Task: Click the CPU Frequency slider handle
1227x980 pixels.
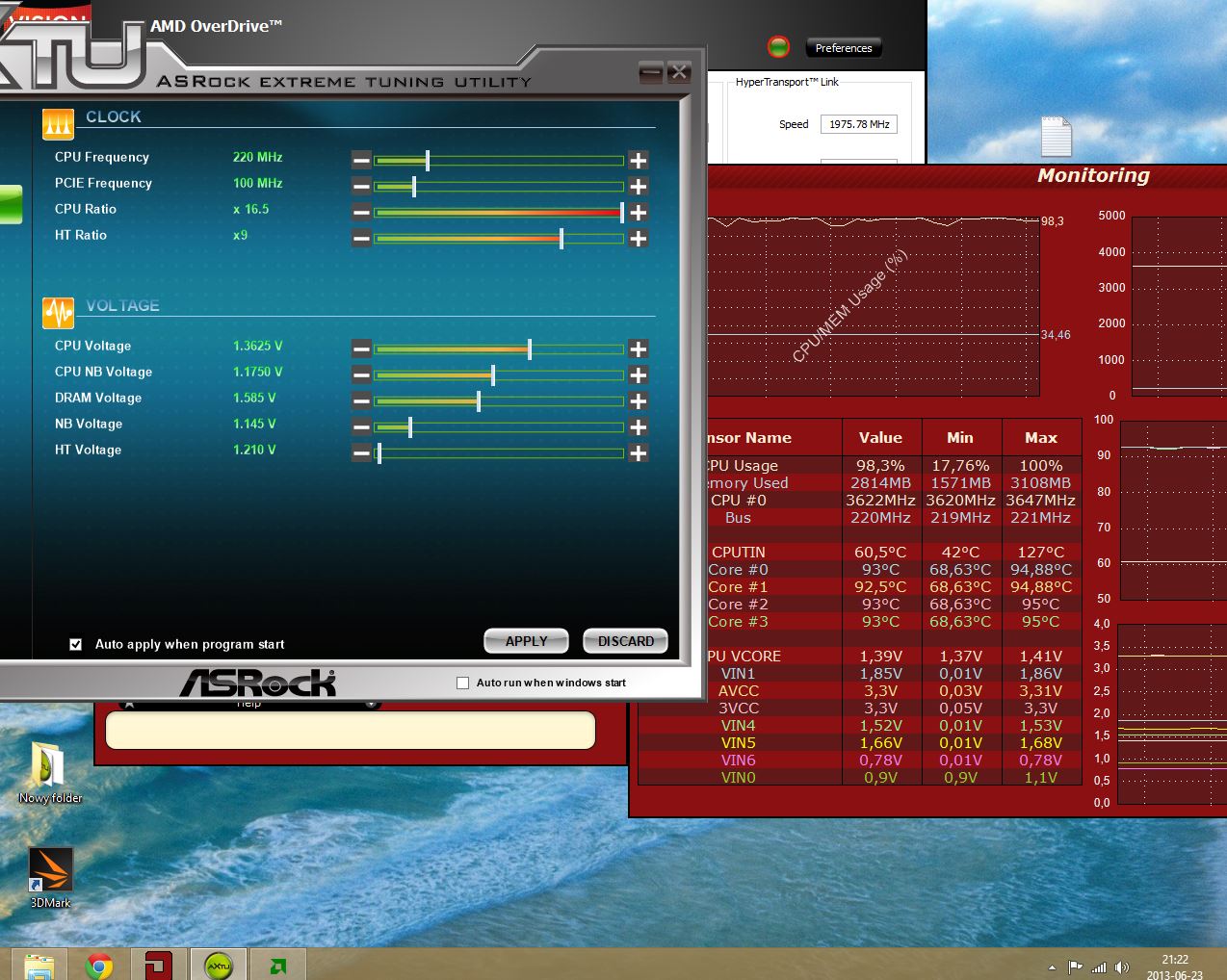Action: tap(428, 160)
